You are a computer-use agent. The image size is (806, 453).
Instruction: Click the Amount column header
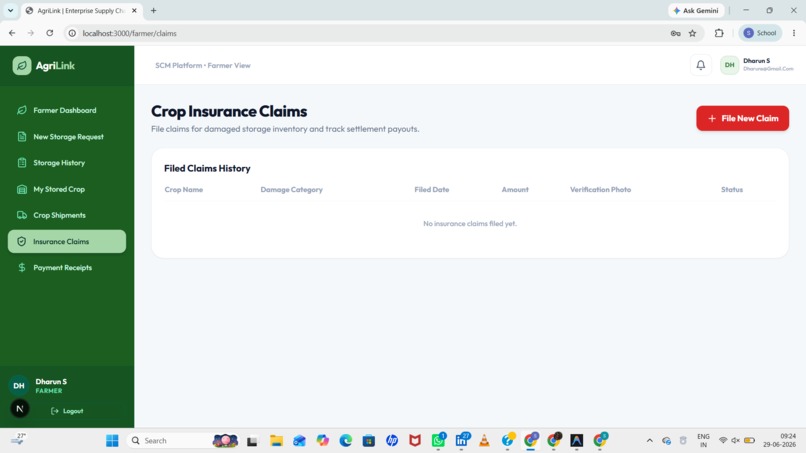pyautogui.click(x=515, y=189)
